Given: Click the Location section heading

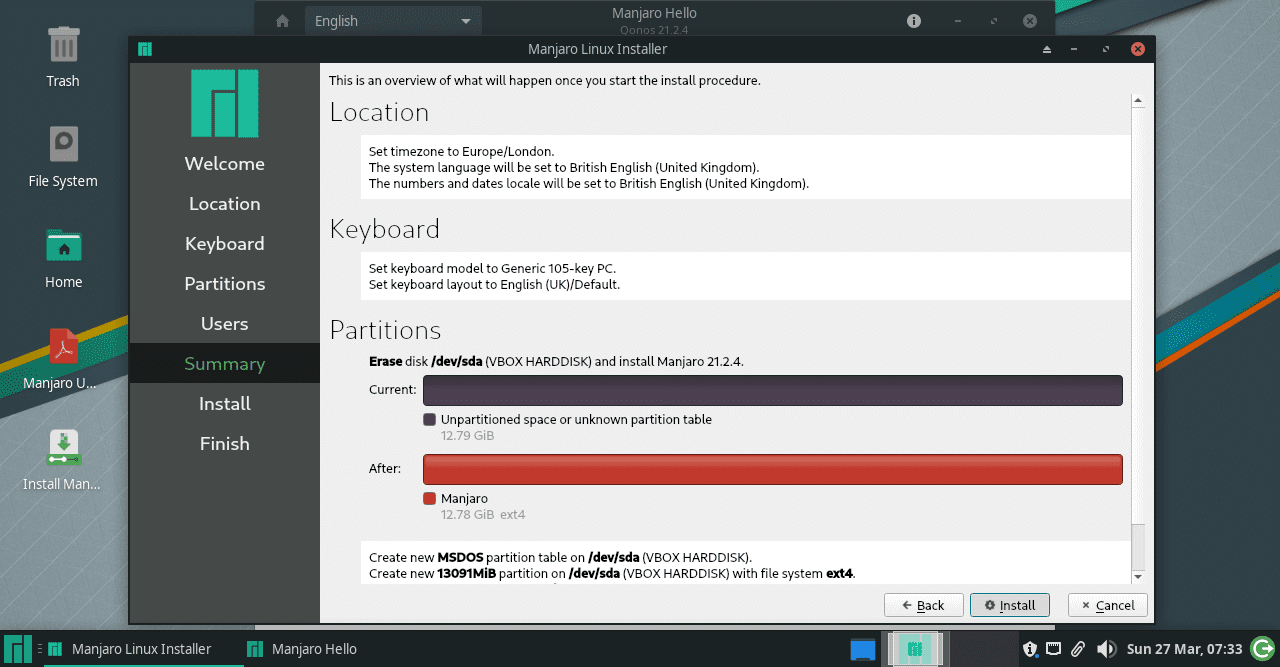Looking at the screenshot, I should pyautogui.click(x=379, y=112).
